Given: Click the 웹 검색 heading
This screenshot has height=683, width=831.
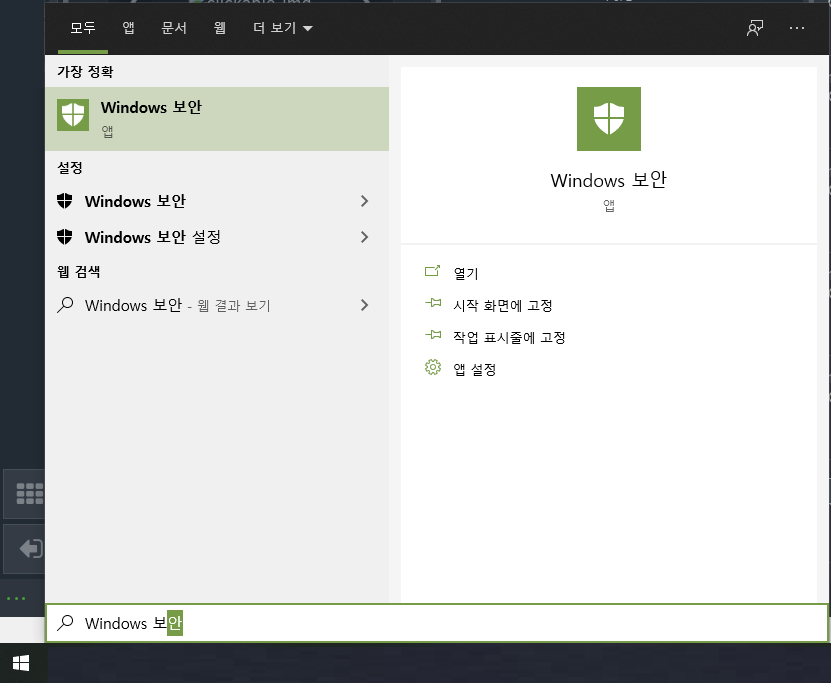Looking at the screenshot, I should pyautogui.click(x=78, y=271).
